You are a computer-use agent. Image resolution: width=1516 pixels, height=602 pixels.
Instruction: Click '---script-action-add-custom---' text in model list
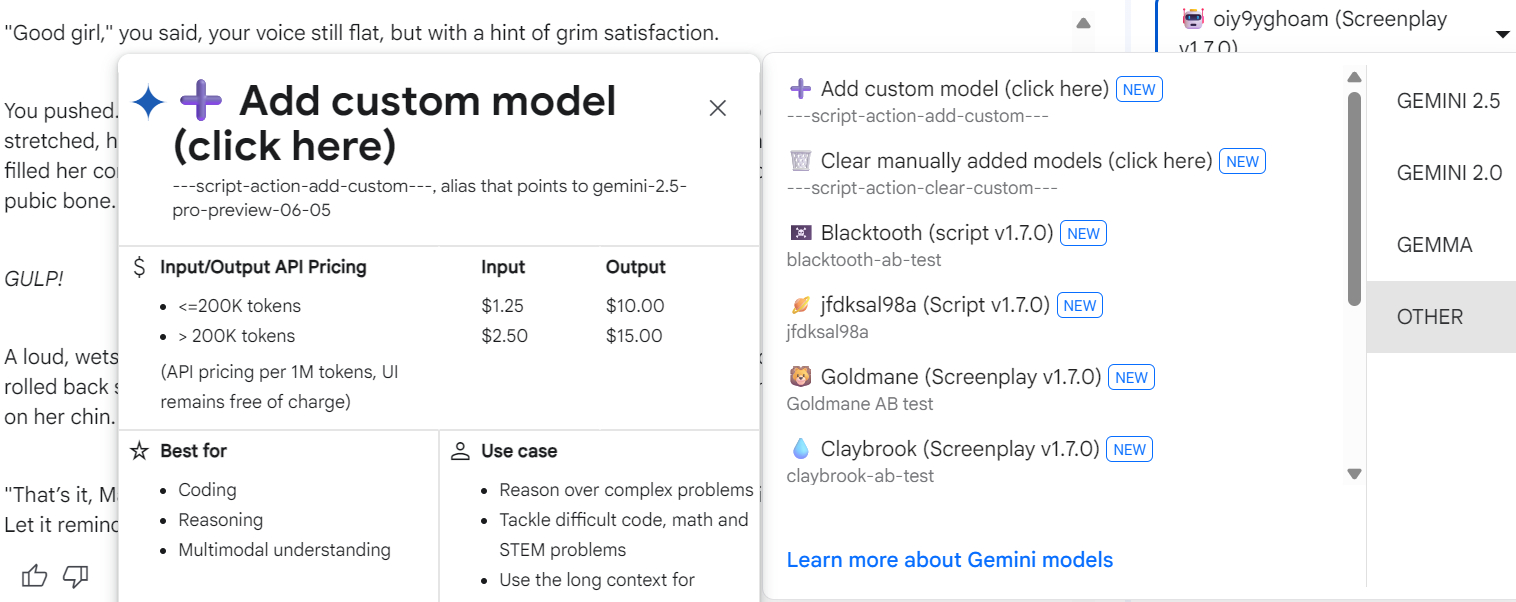pos(917,116)
